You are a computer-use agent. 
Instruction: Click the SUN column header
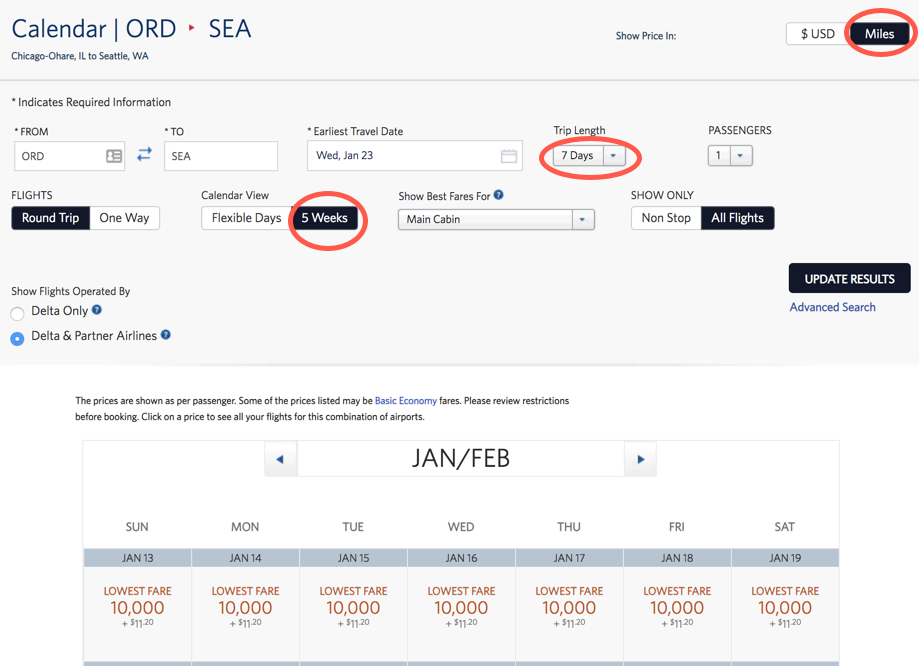(137, 527)
